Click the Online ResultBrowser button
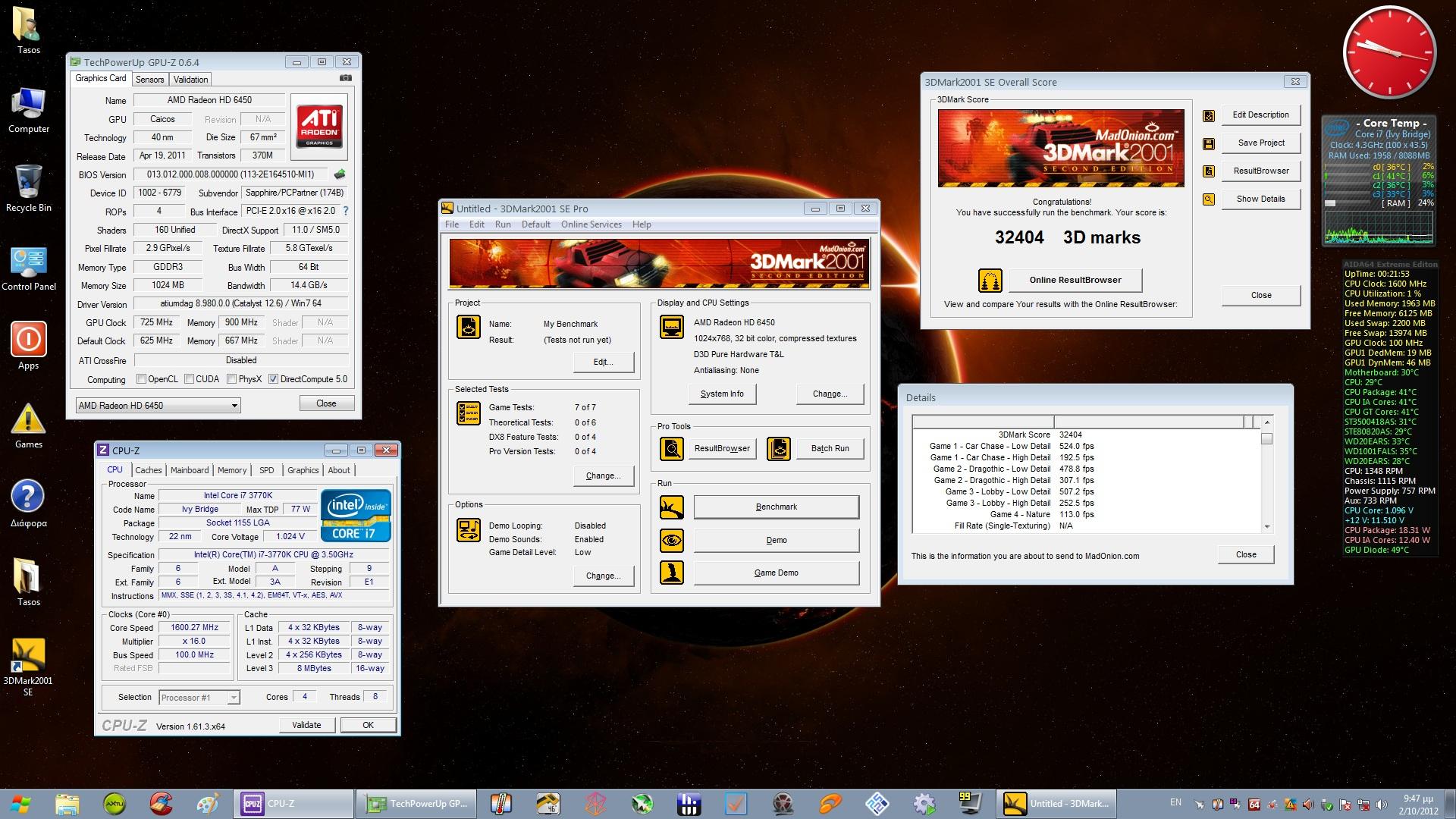1456x819 pixels. point(1075,281)
